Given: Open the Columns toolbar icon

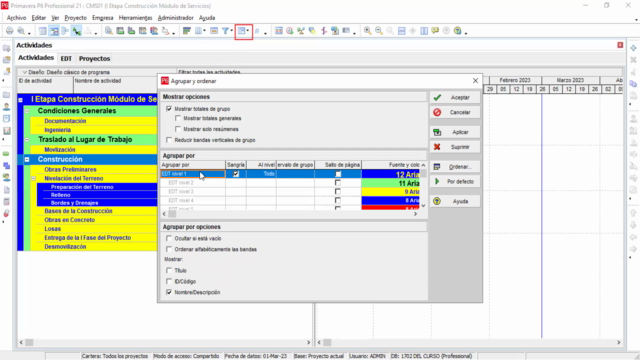Looking at the screenshot, I should [198, 31].
